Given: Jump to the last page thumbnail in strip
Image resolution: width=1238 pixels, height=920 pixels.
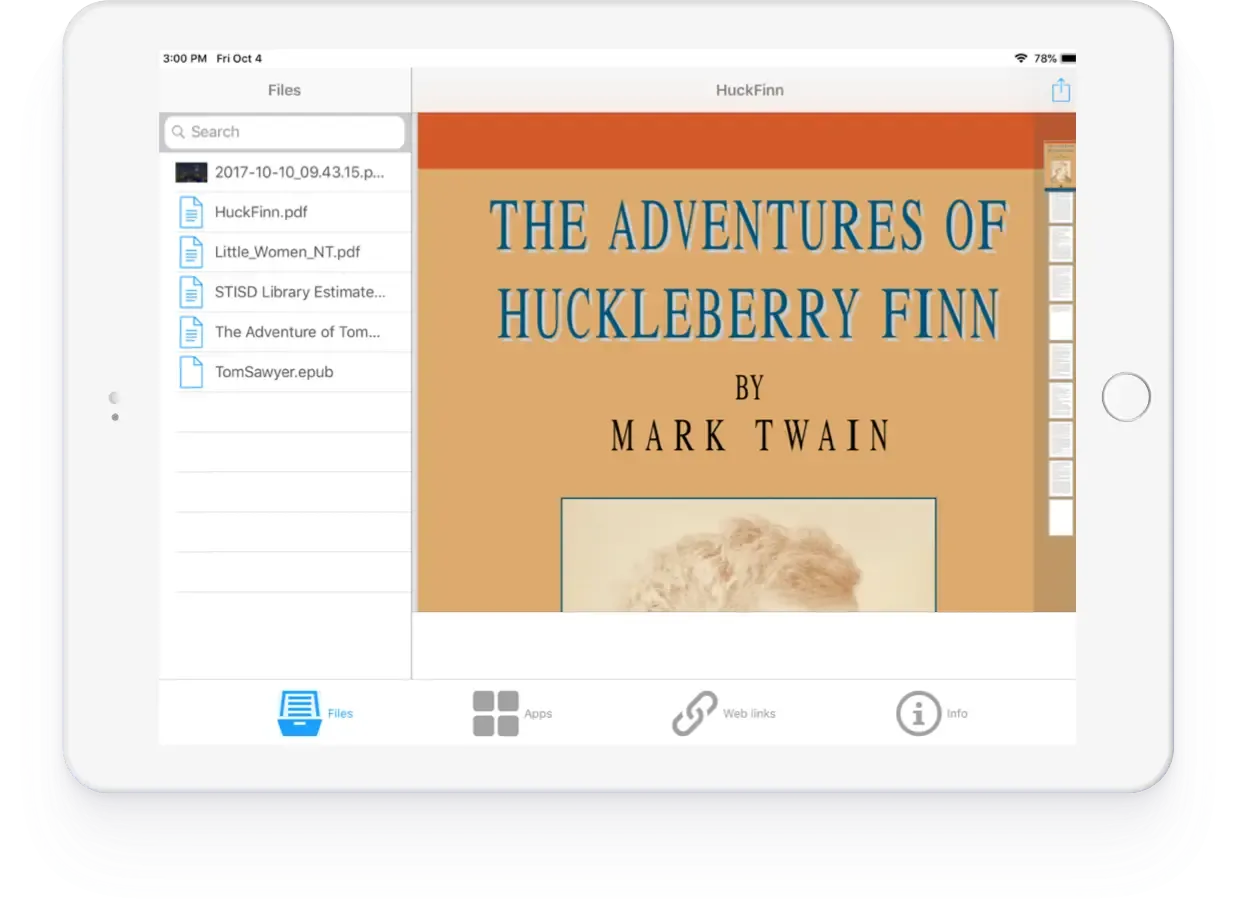Looking at the screenshot, I should point(1060,518).
